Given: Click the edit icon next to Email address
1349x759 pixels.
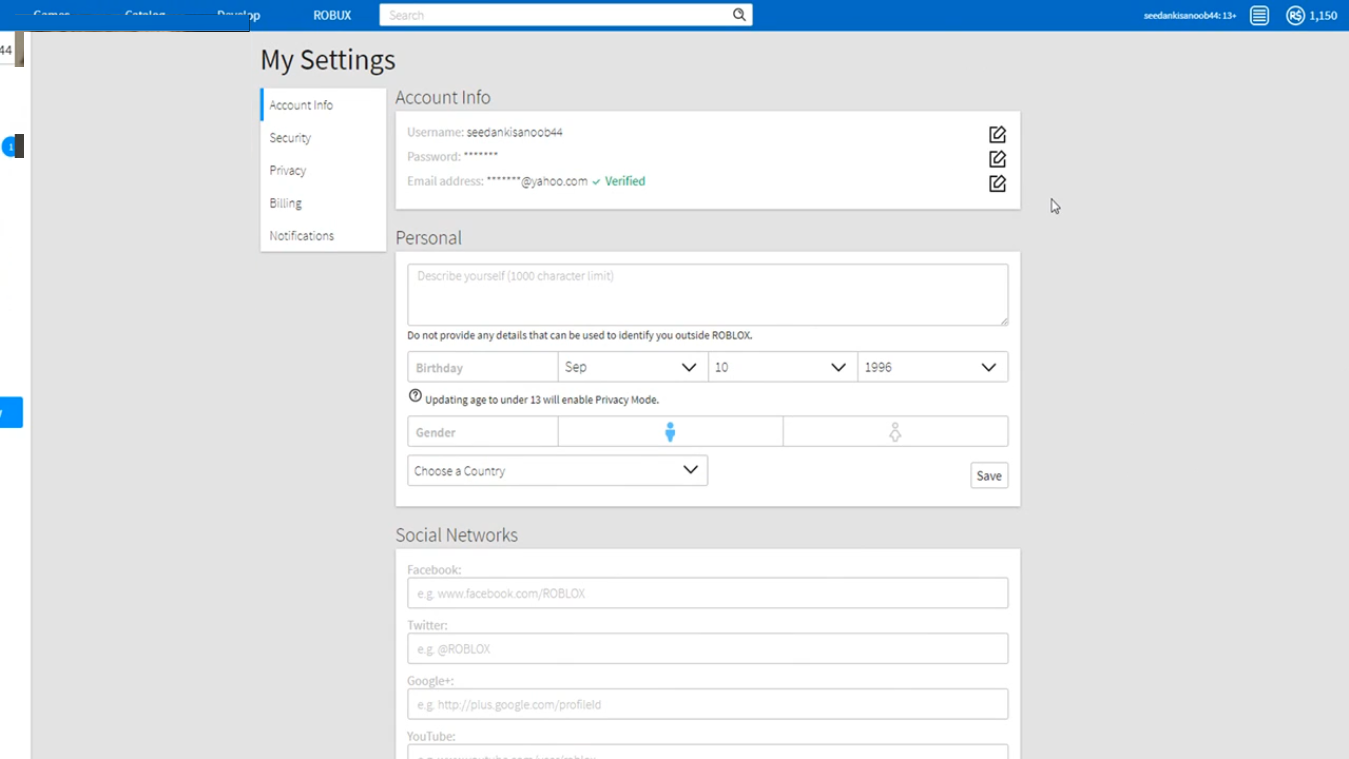Looking at the screenshot, I should click(x=997, y=183).
